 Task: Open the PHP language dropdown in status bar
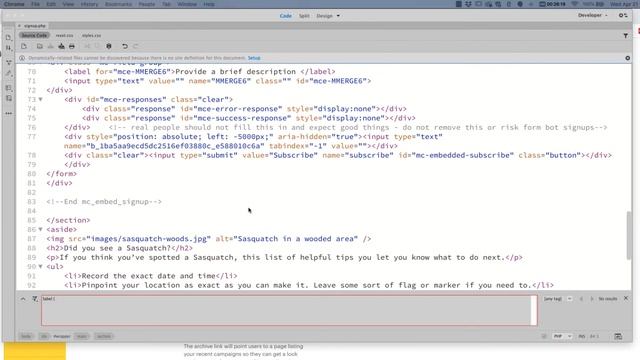[x=562, y=336]
